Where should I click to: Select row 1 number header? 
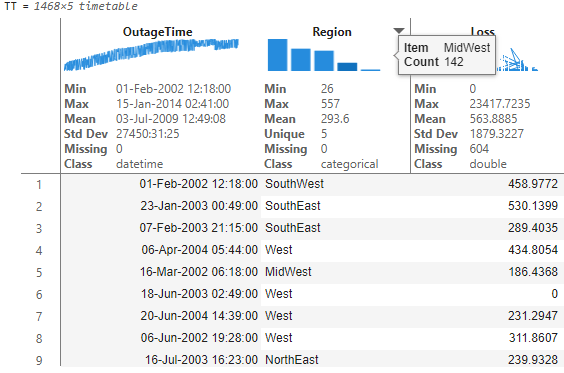point(39,185)
